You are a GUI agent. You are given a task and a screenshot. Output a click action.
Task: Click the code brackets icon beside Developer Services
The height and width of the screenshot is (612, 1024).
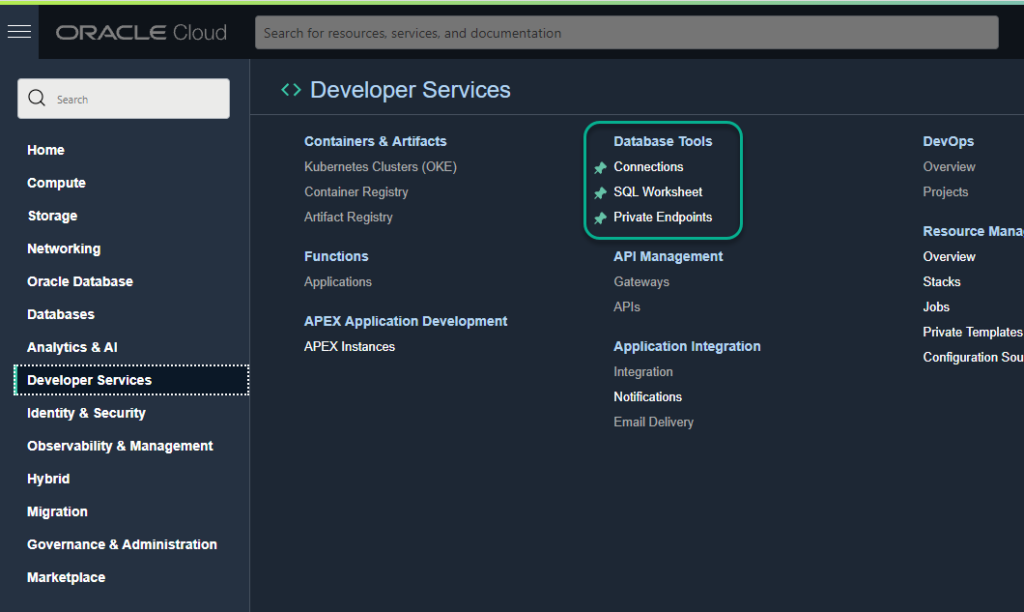tap(290, 89)
